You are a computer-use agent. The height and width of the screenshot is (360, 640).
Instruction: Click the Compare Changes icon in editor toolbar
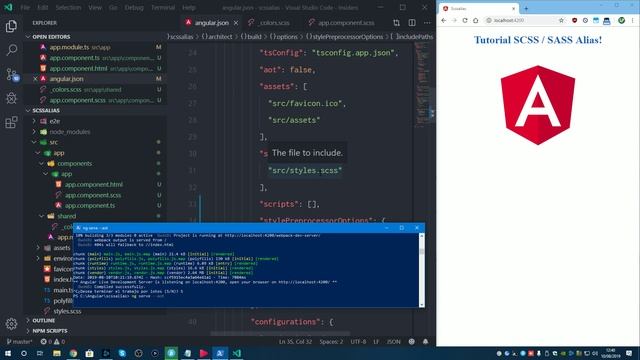[x=396, y=23]
